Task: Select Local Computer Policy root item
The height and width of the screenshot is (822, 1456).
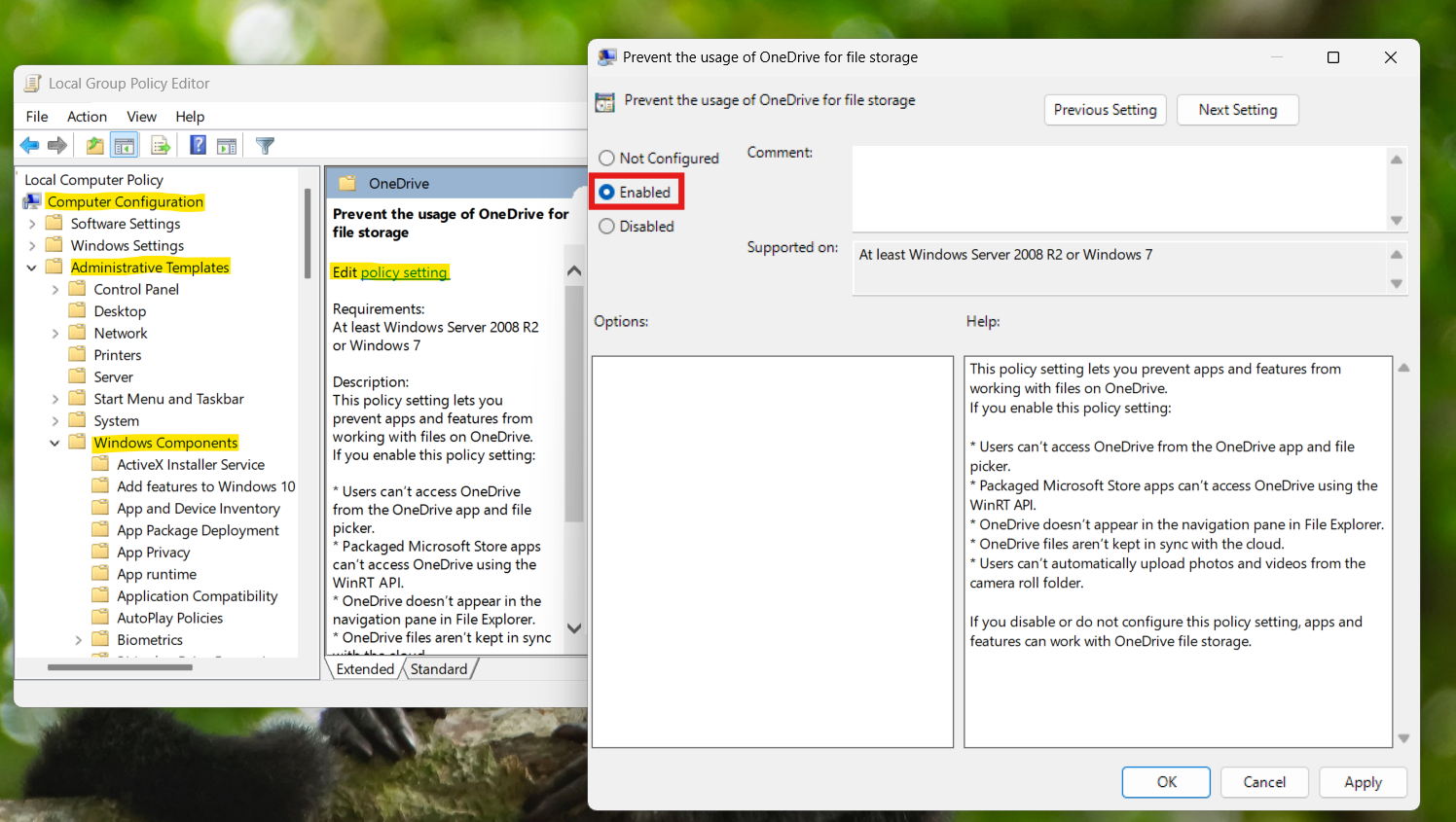Action: tap(93, 180)
